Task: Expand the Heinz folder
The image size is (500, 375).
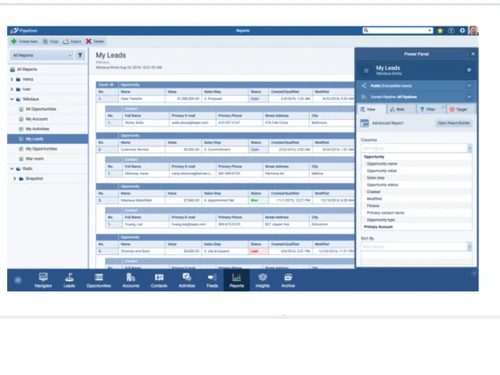Action: coord(12,79)
